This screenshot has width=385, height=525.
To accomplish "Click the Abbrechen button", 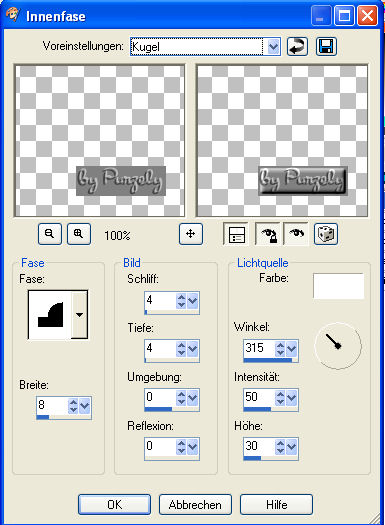I will [x=195, y=505].
